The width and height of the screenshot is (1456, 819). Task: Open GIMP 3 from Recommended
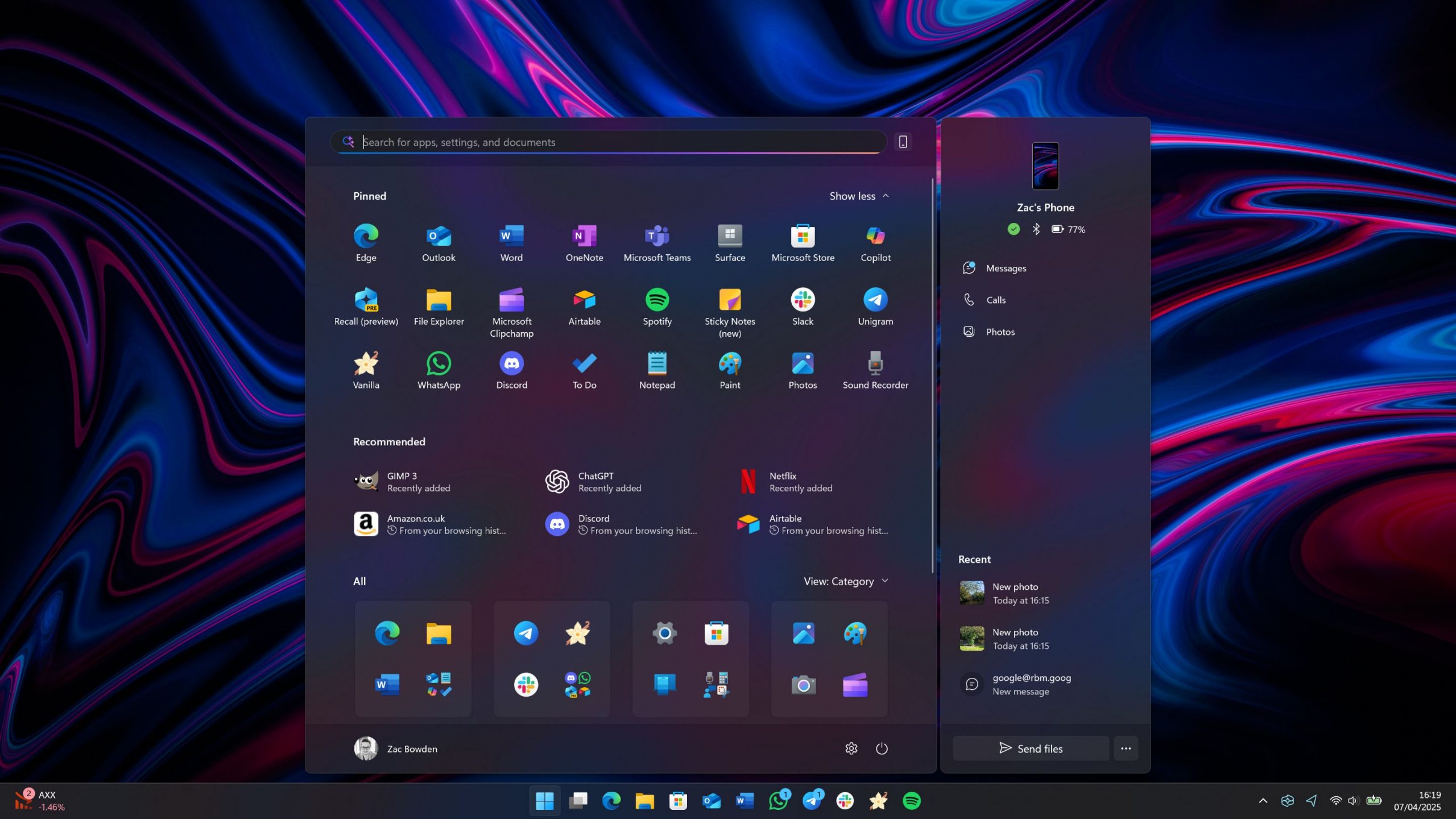(x=404, y=481)
